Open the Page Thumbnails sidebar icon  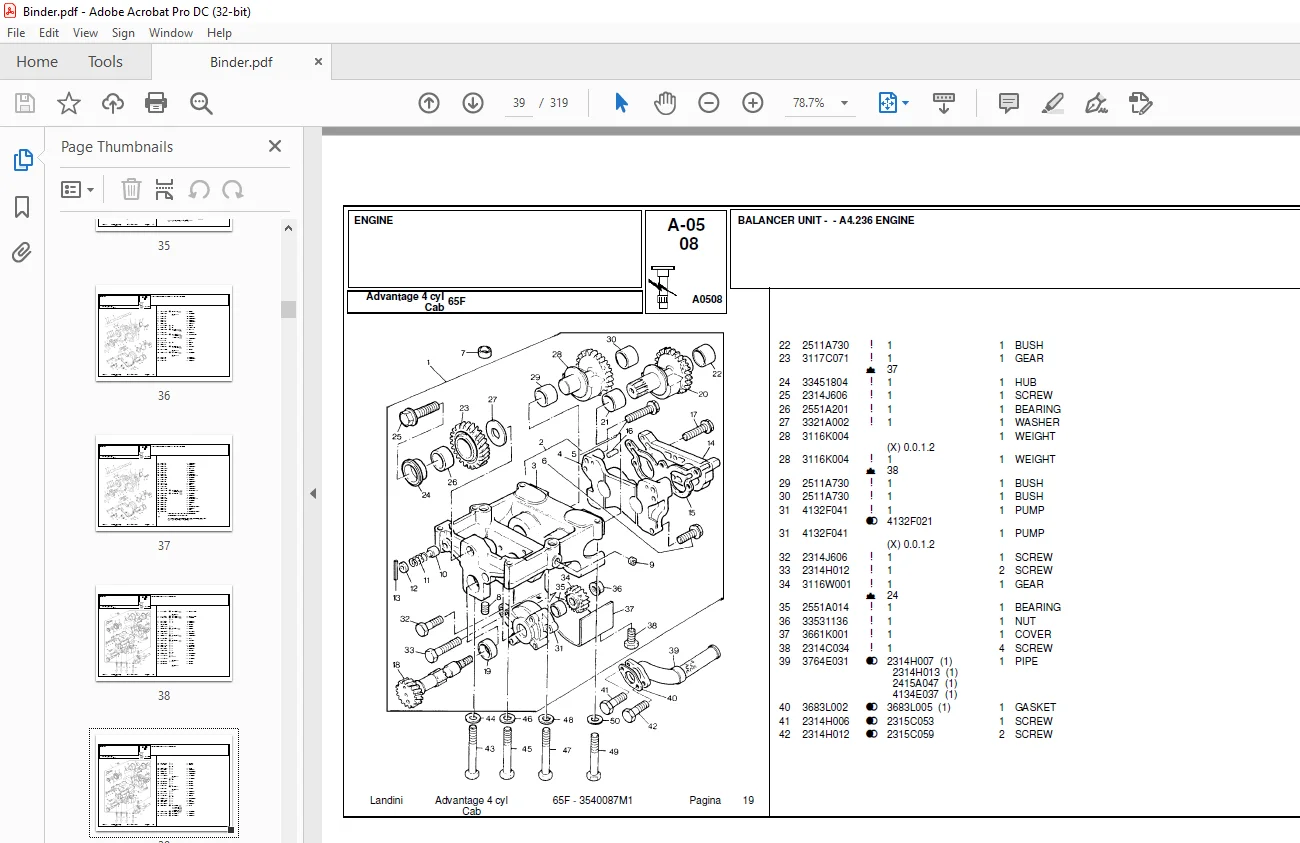click(22, 160)
